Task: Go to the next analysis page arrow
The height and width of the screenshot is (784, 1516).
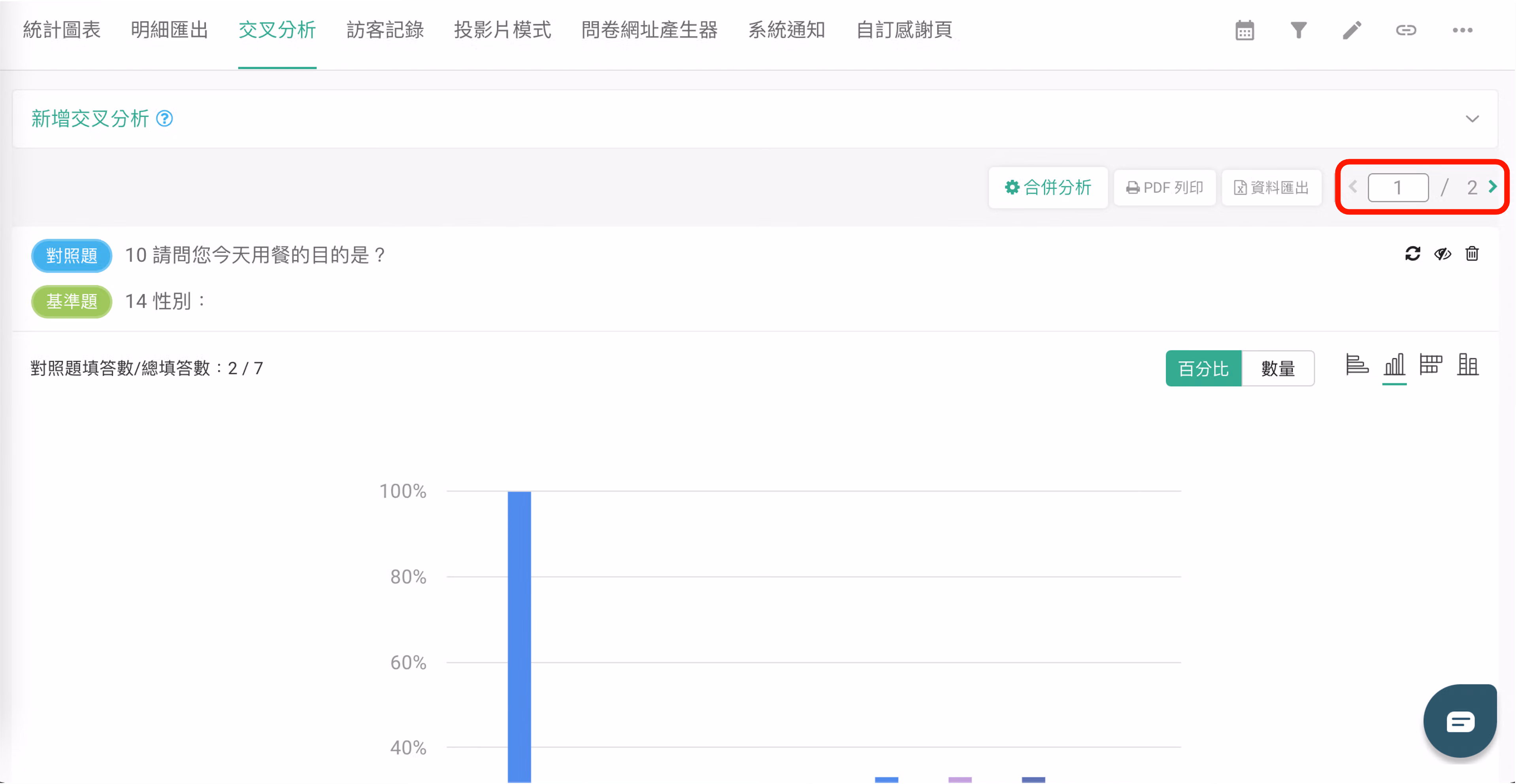Action: (x=1492, y=187)
